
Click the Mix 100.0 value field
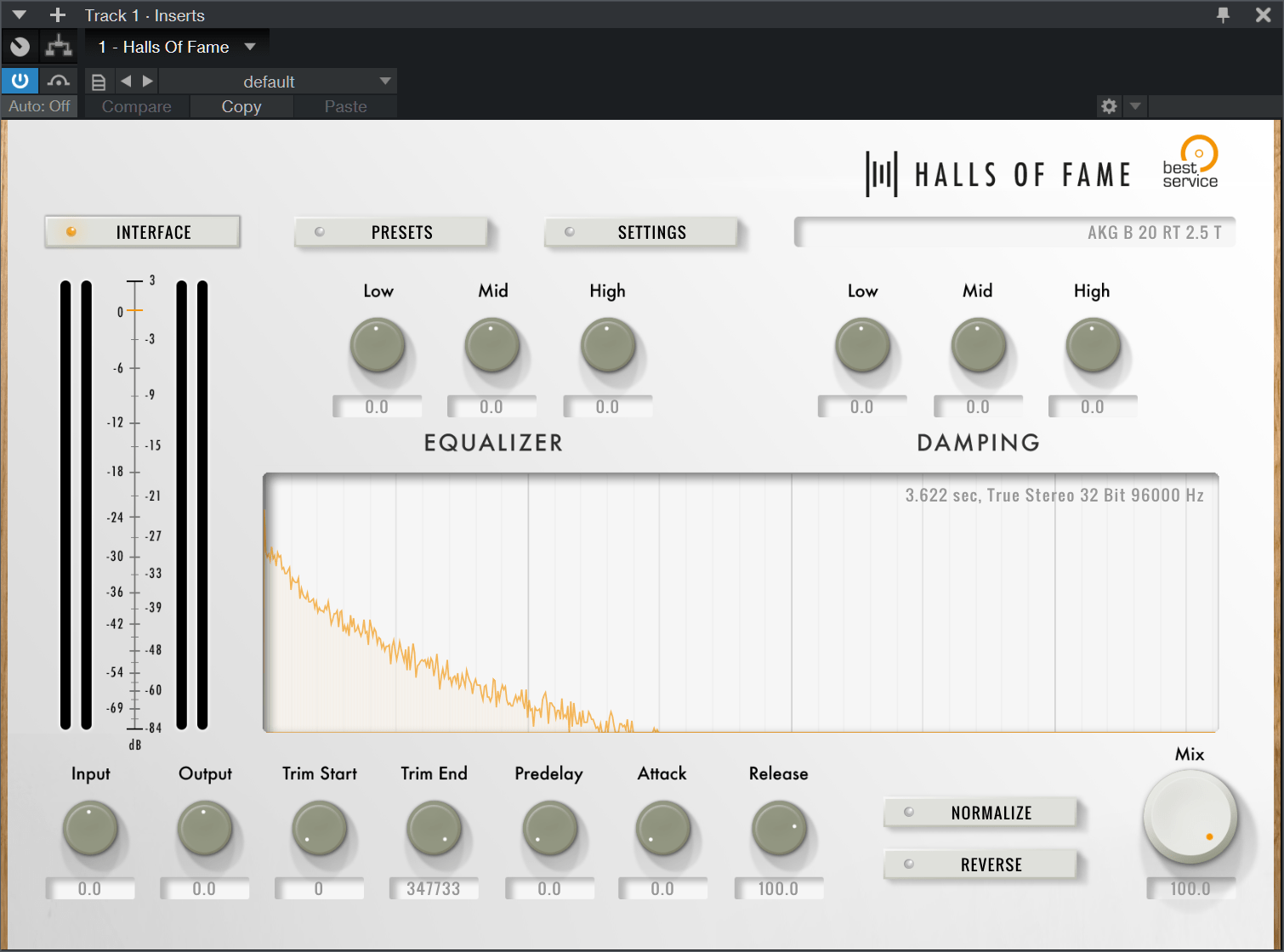[x=1190, y=888]
